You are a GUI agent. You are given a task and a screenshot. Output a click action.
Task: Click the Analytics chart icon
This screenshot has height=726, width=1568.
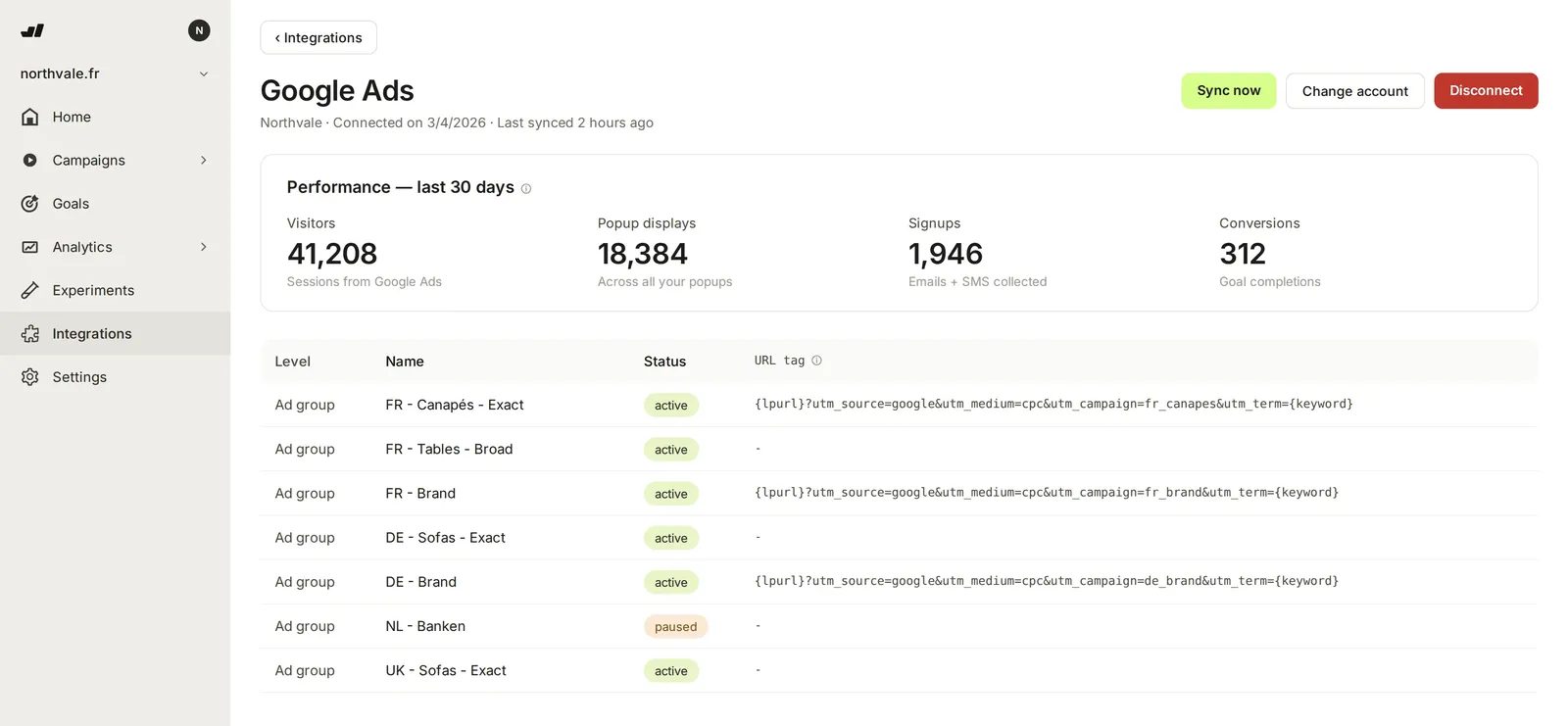pos(30,247)
